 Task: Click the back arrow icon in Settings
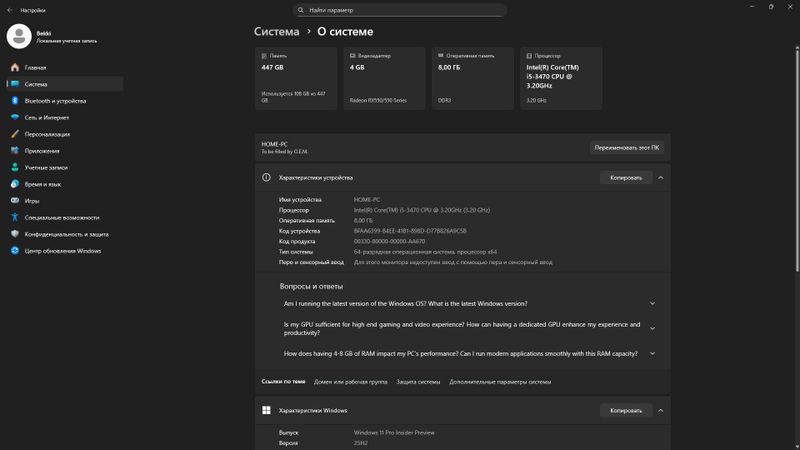click(10, 10)
